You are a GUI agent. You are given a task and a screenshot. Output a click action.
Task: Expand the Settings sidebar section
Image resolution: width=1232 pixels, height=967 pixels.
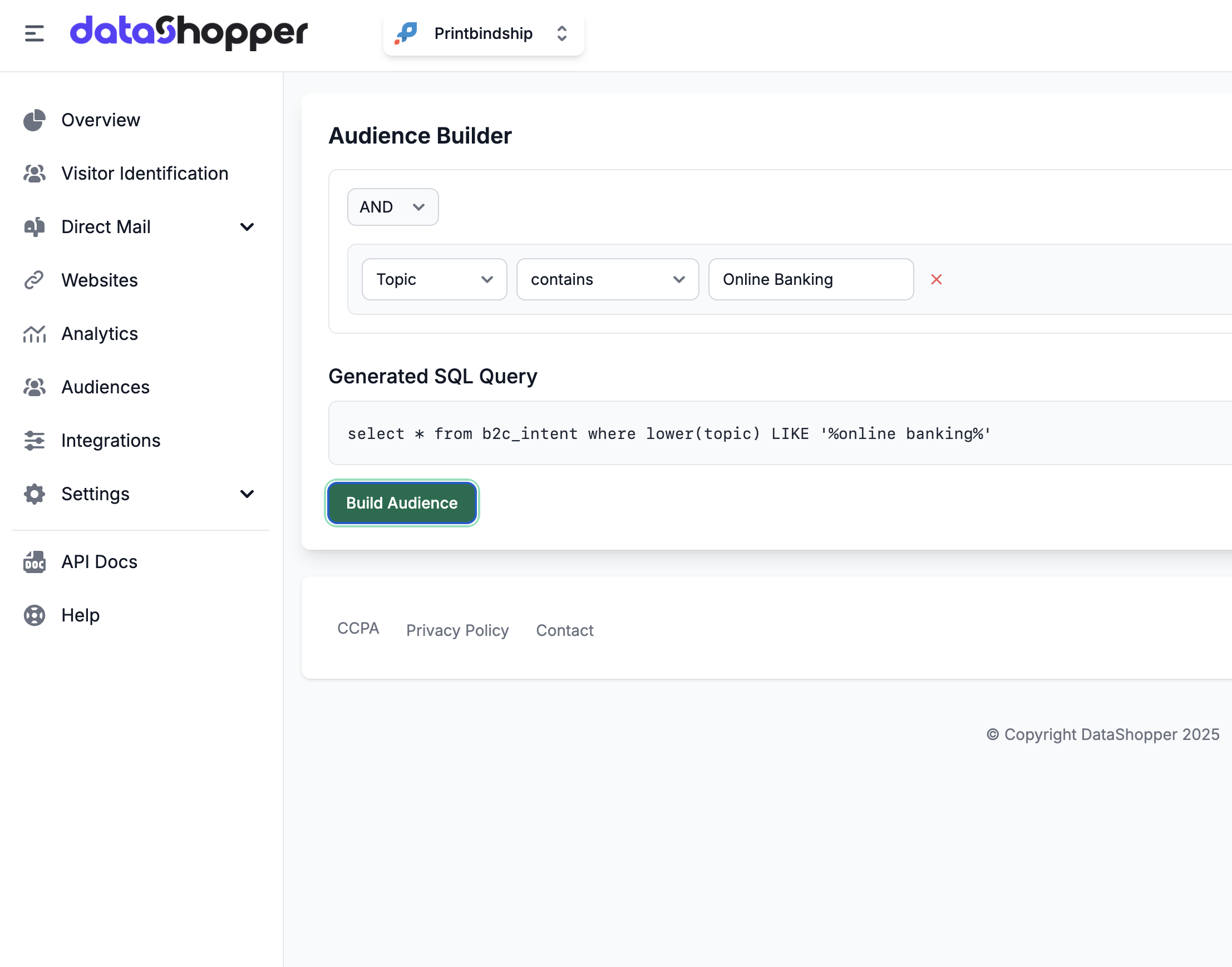(247, 494)
